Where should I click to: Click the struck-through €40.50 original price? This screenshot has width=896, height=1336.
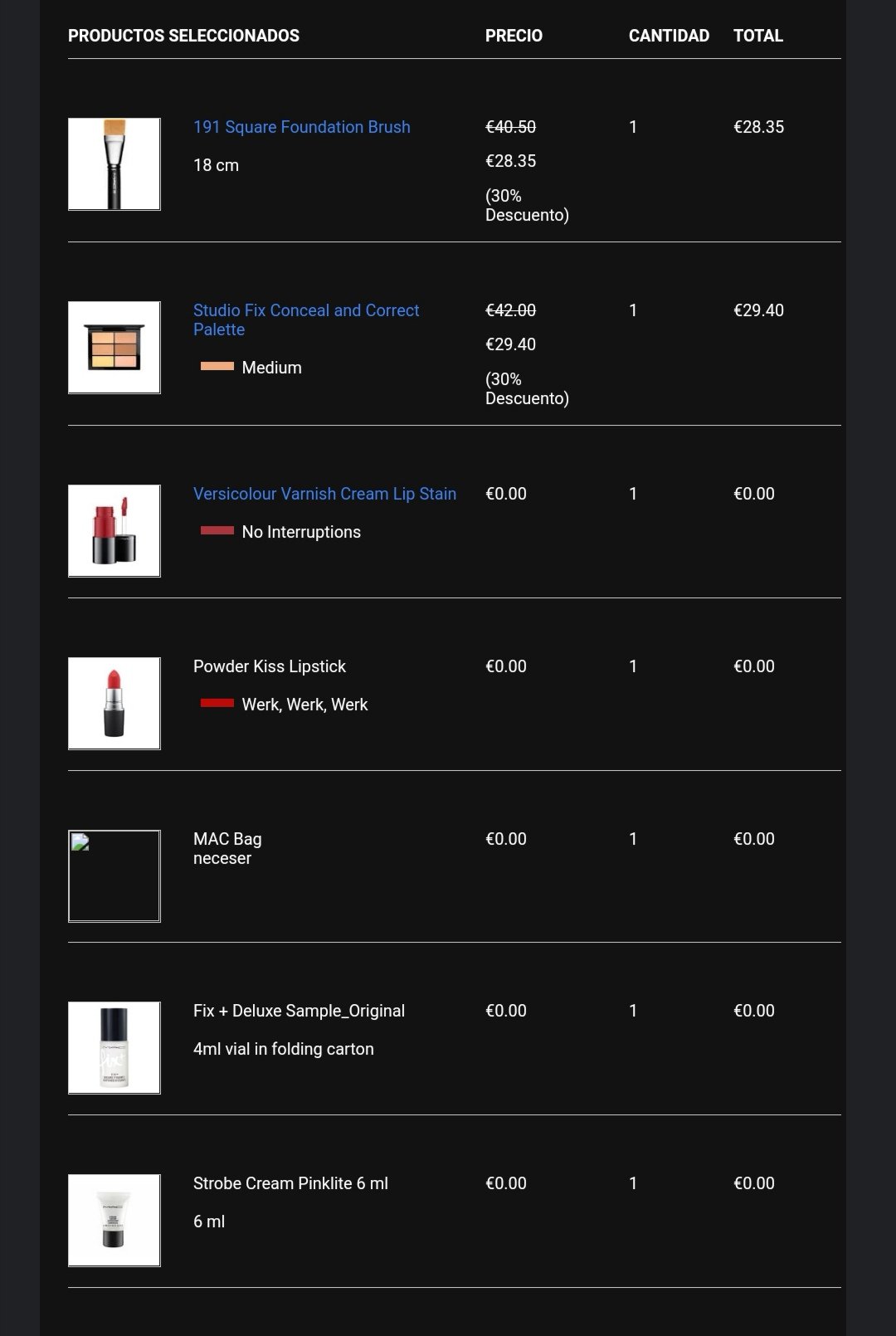[x=510, y=127]
